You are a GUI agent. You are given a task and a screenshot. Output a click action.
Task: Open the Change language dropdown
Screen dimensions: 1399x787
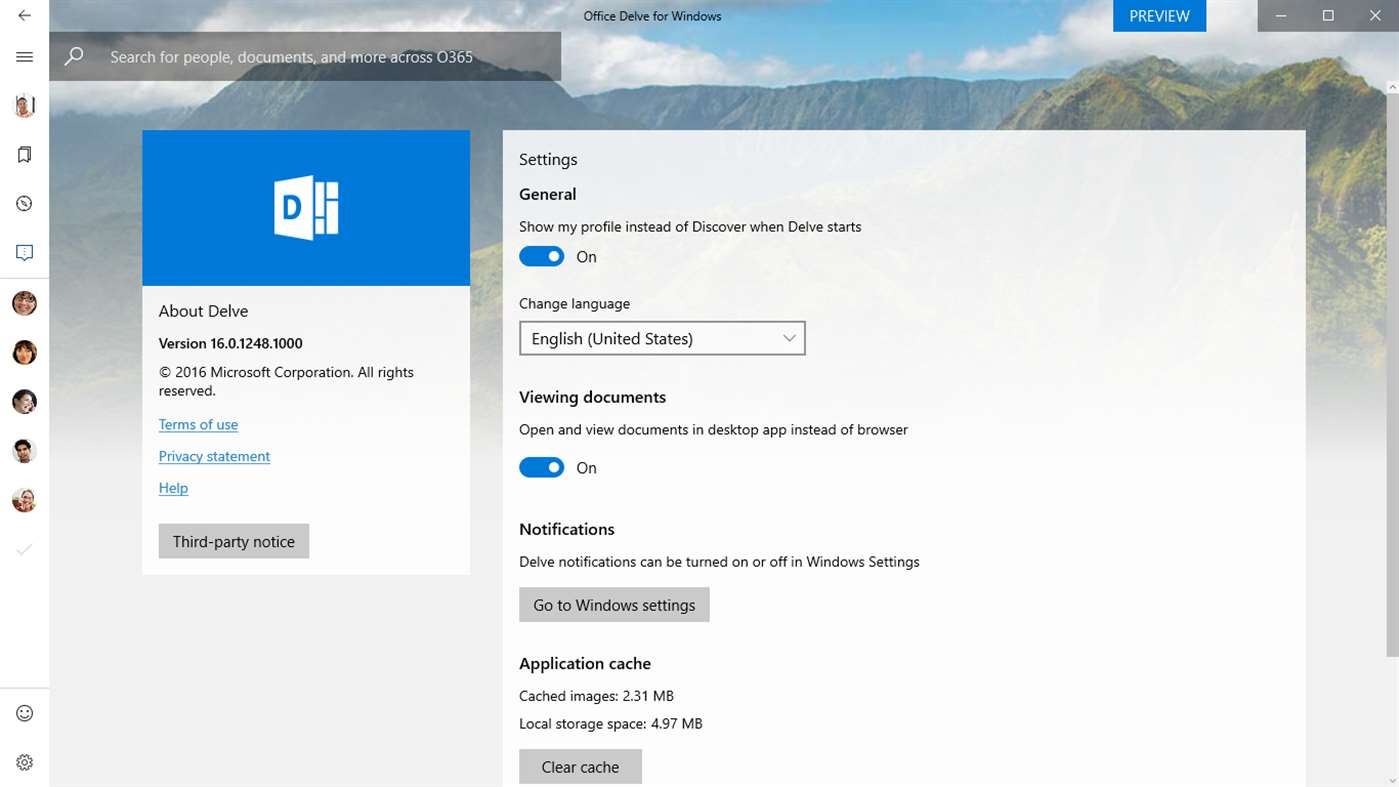(662, 338)
